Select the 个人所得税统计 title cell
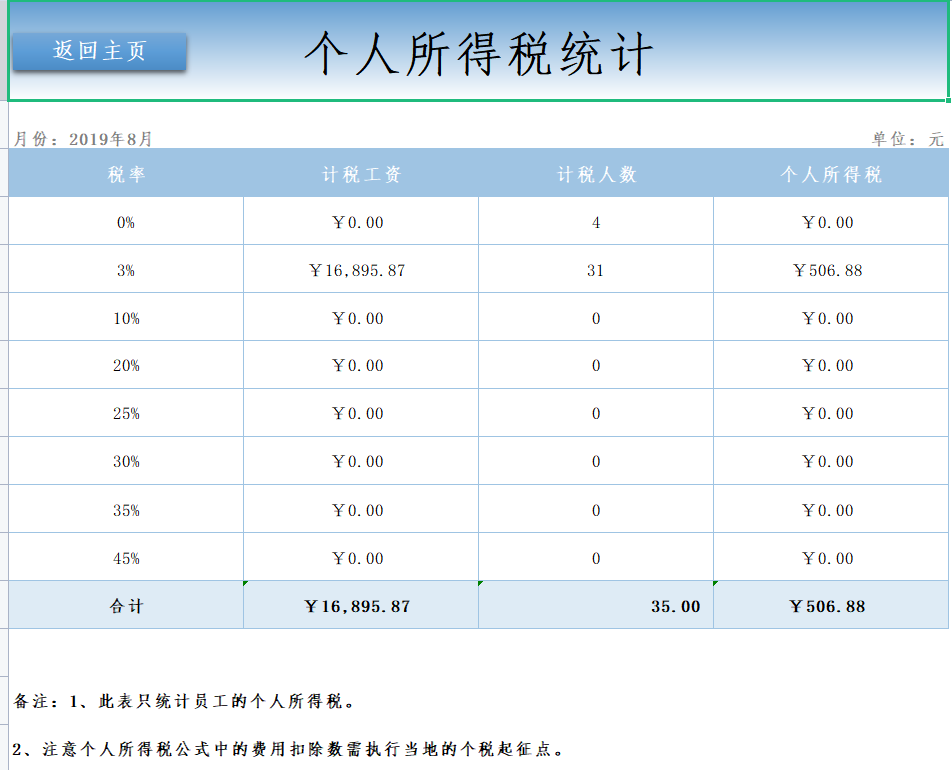 tap(478, 53)
